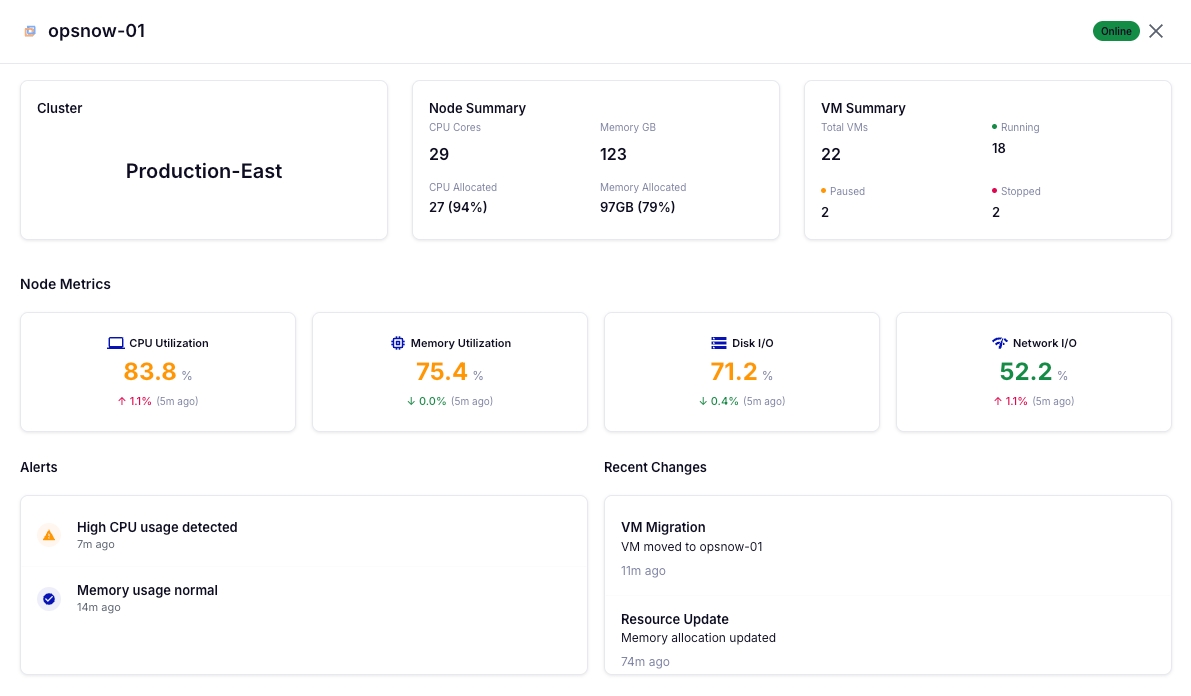Click the blue checkmark alert icon
The image size is (1191, 696).
[49, 599]
